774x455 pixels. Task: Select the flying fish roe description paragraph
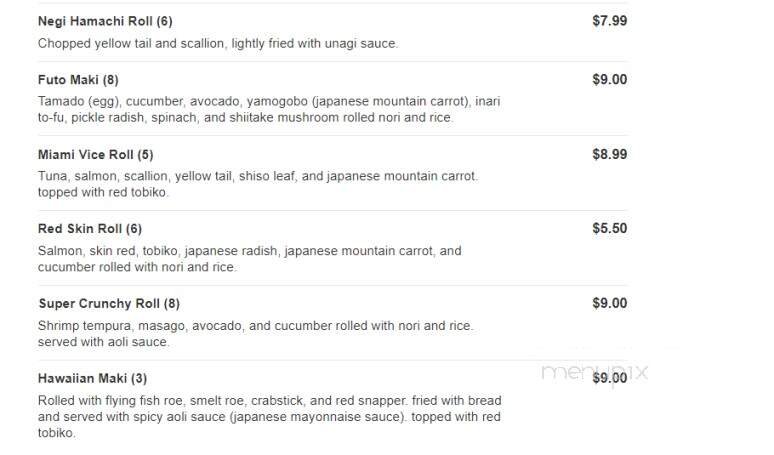tap(269, 416)
